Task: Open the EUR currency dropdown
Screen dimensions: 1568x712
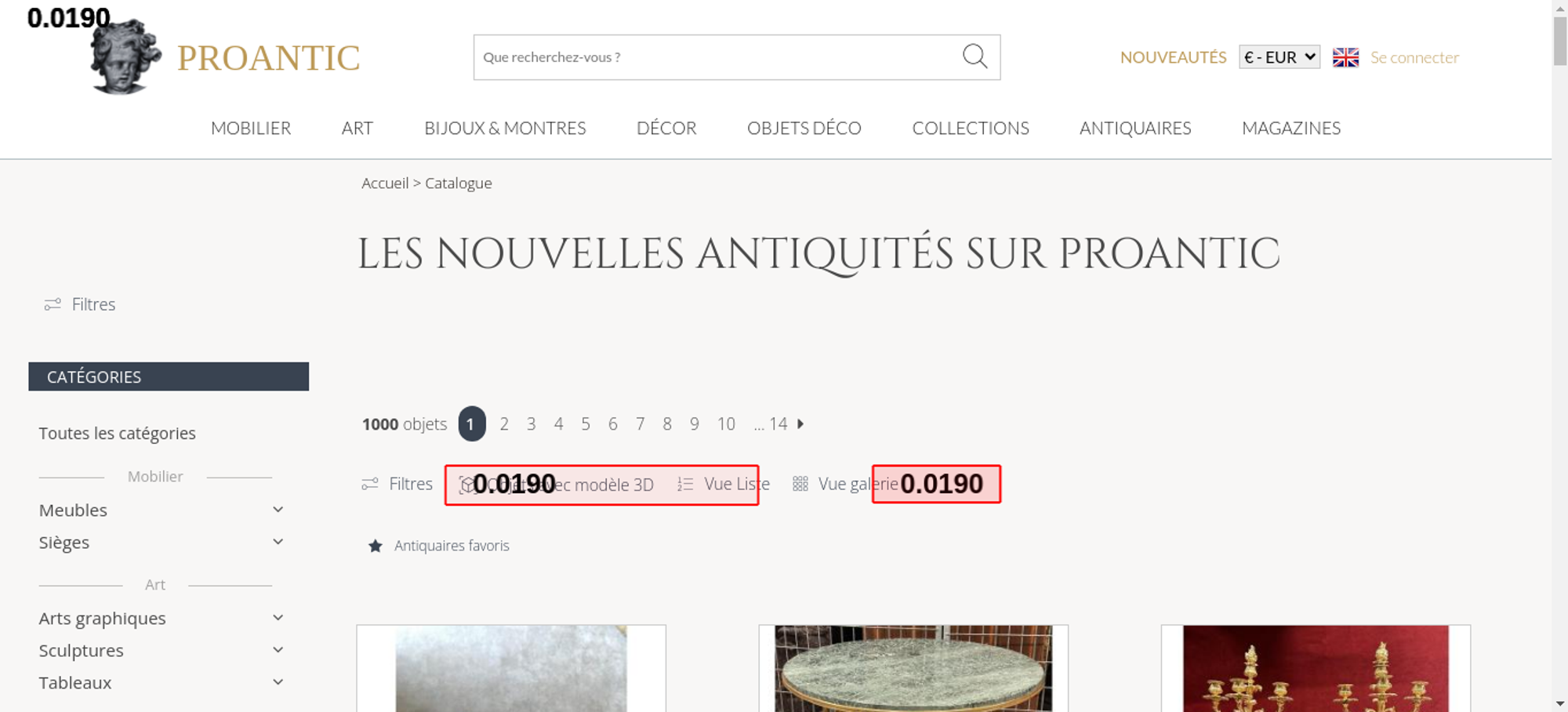Action: tap(1279, 57)
